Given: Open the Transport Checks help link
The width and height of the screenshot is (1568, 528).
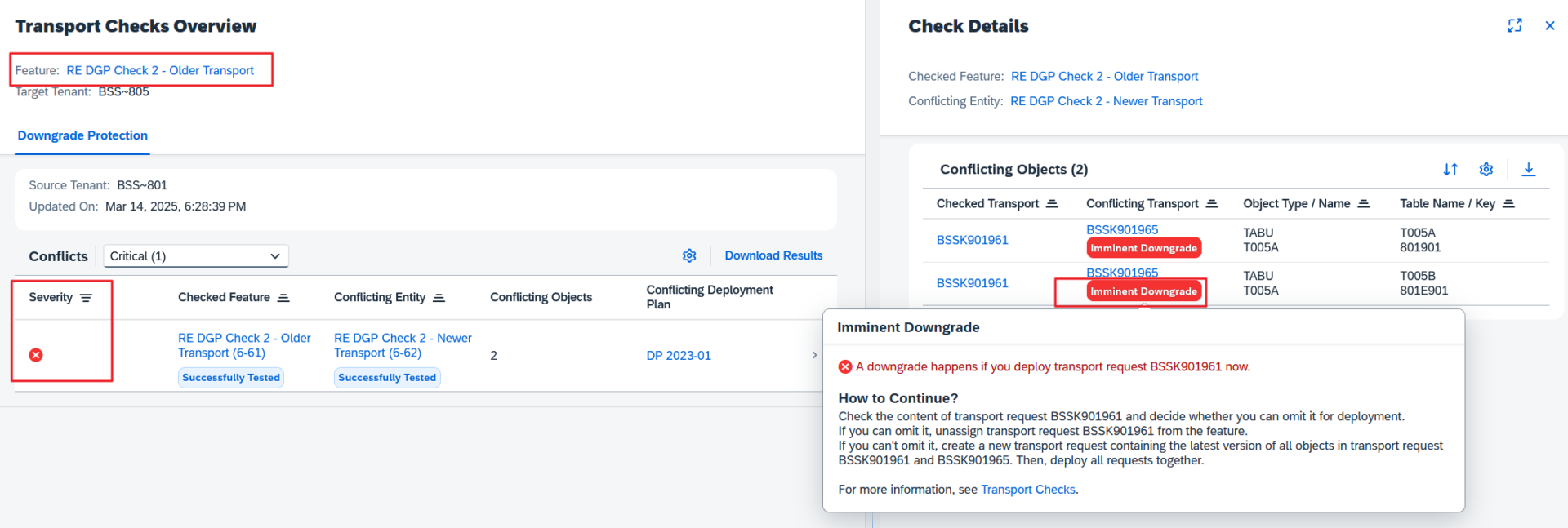Looking at the screenshot, I should pos(1027,490).
